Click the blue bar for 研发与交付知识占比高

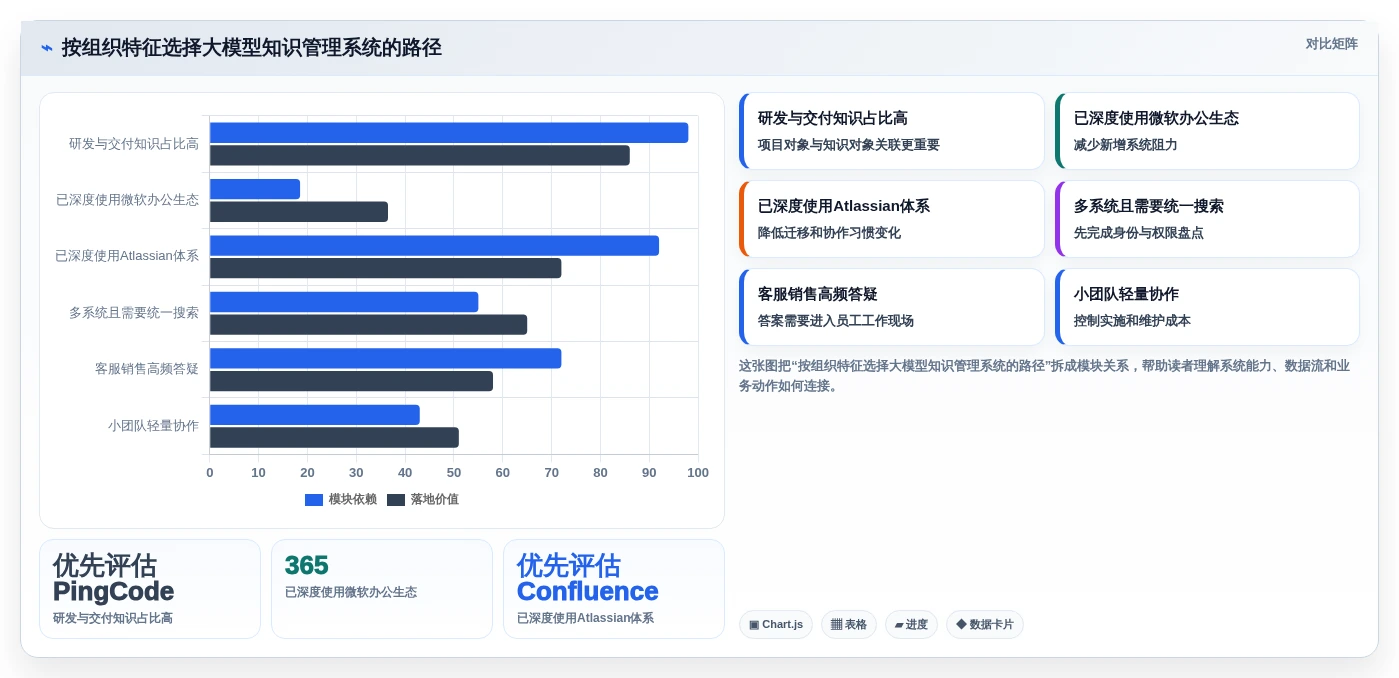[449, 133]
